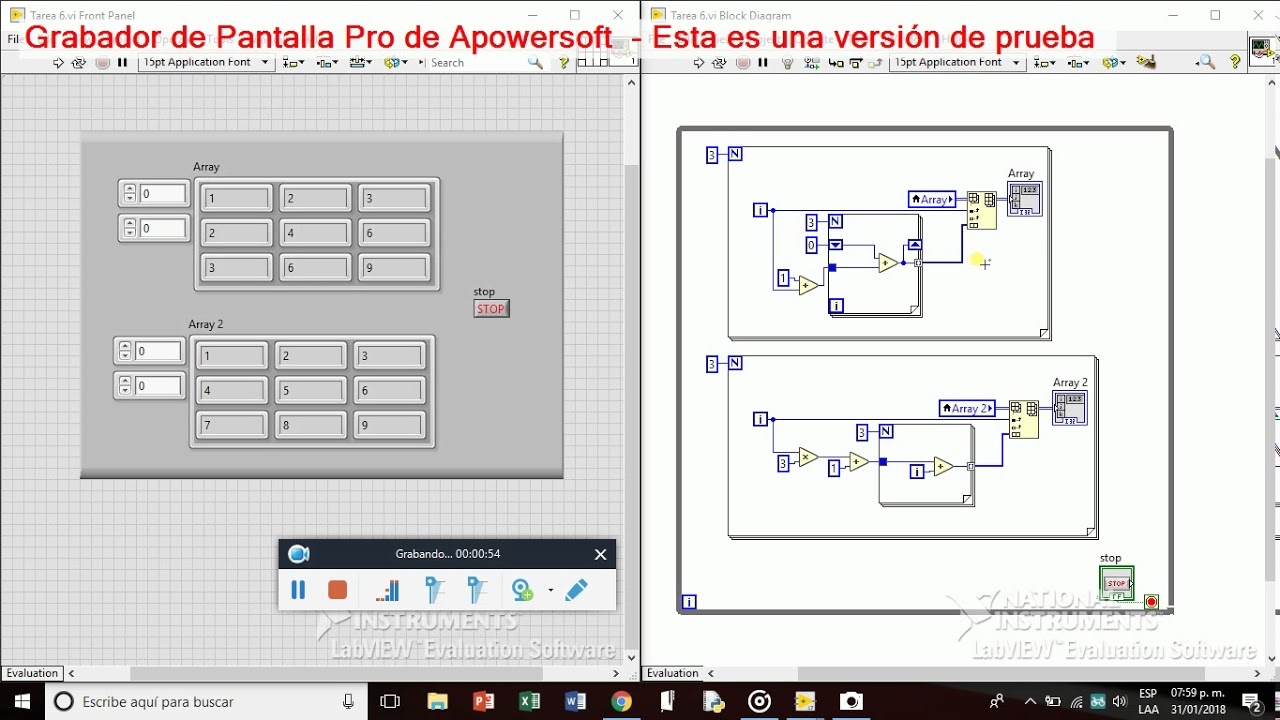
Task: Open Block Diagram font dropdown
Action: click(x=958, y=63)
